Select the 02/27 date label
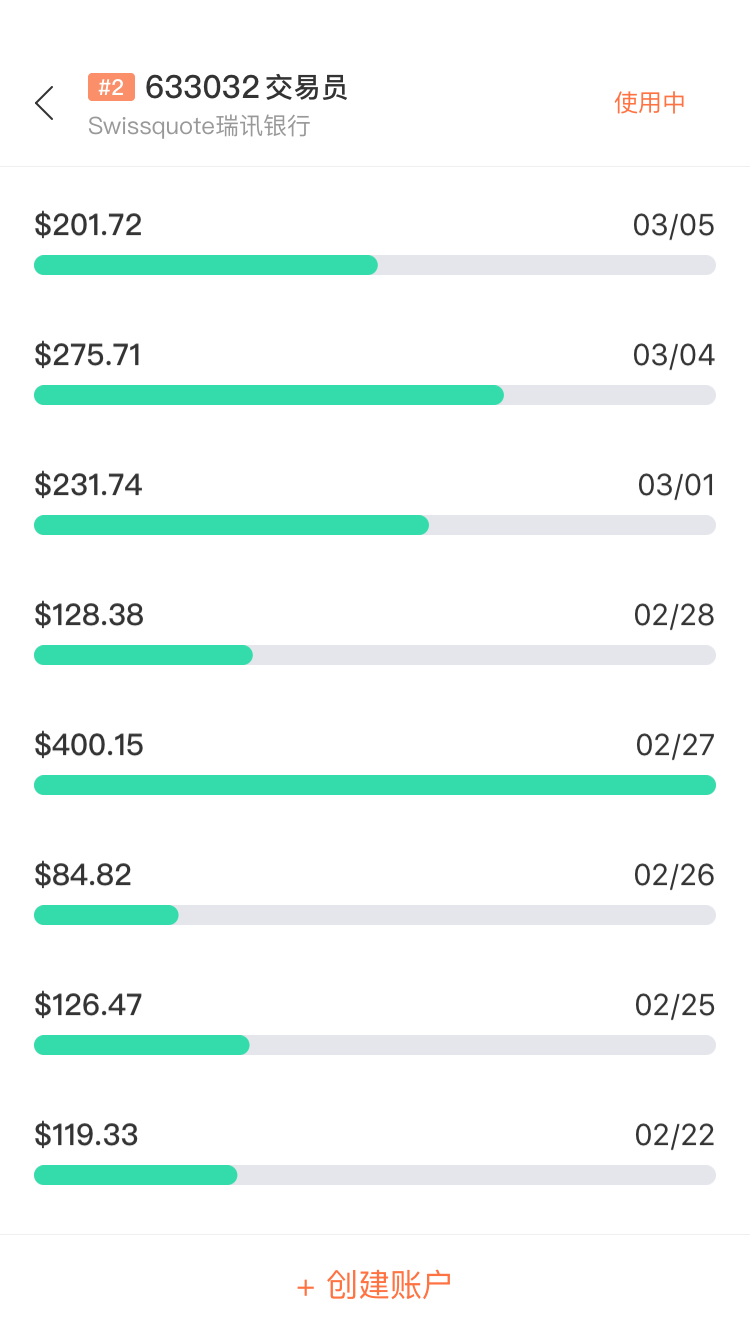750x1334 pixels. [x=675, y=745]
